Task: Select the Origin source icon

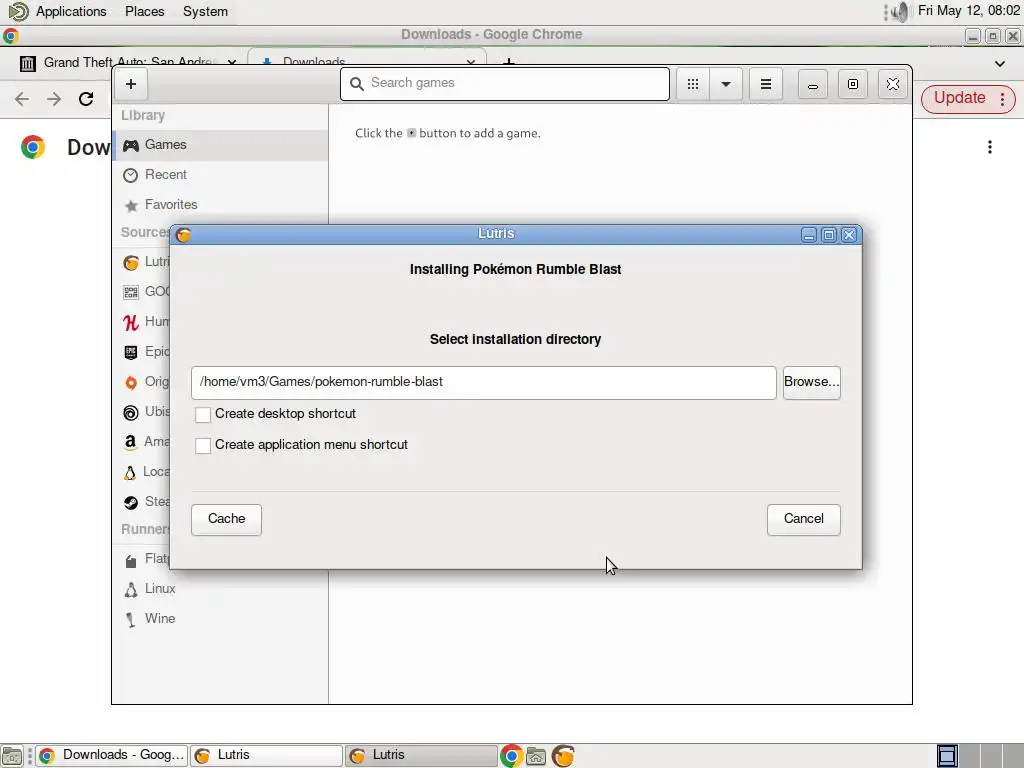Action: (131, 382)
